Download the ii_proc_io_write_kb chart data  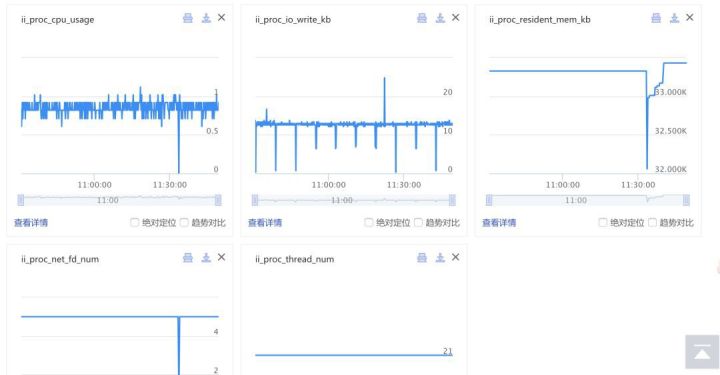440,18
